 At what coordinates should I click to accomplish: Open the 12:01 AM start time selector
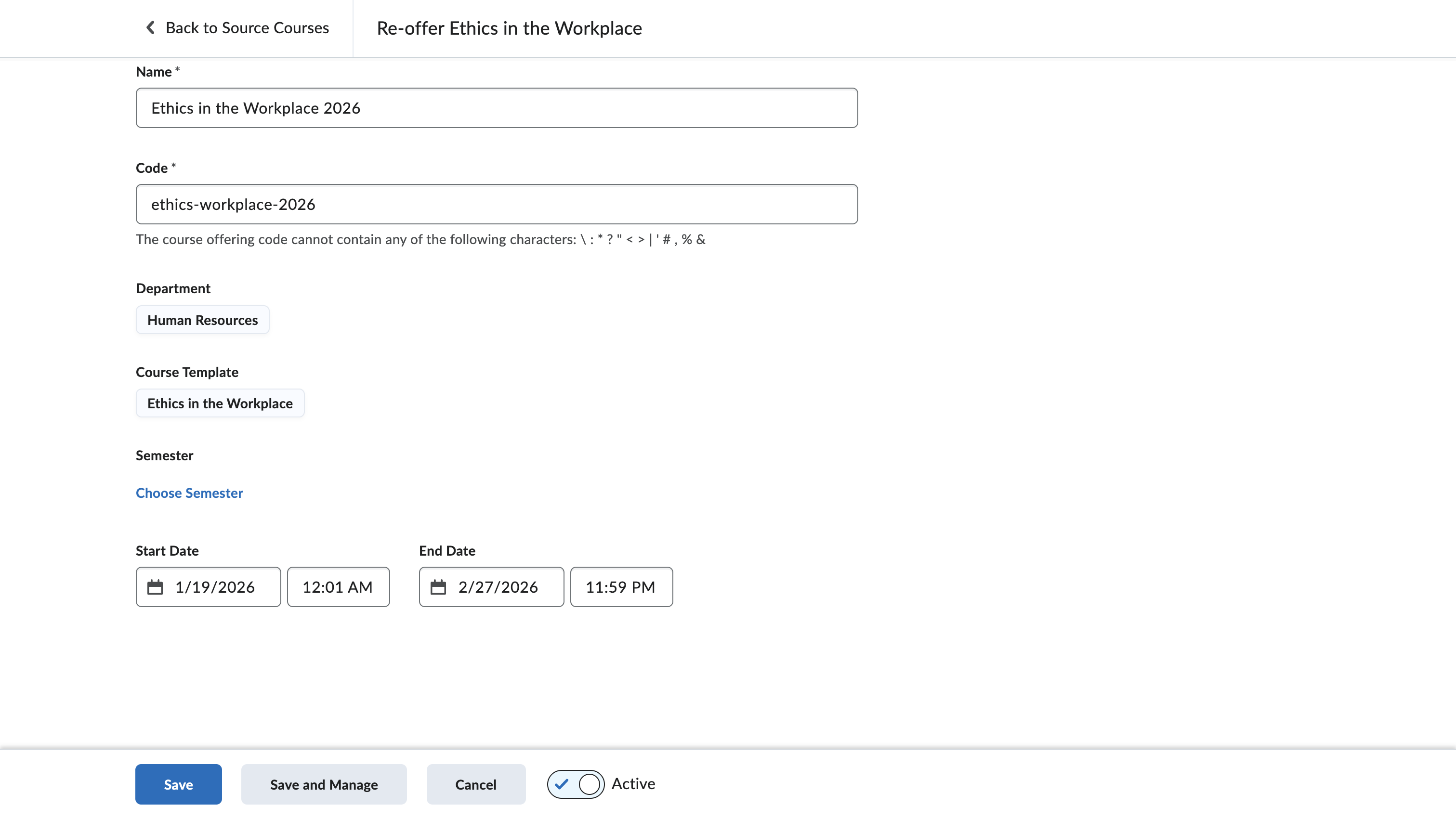click(338, 587)
